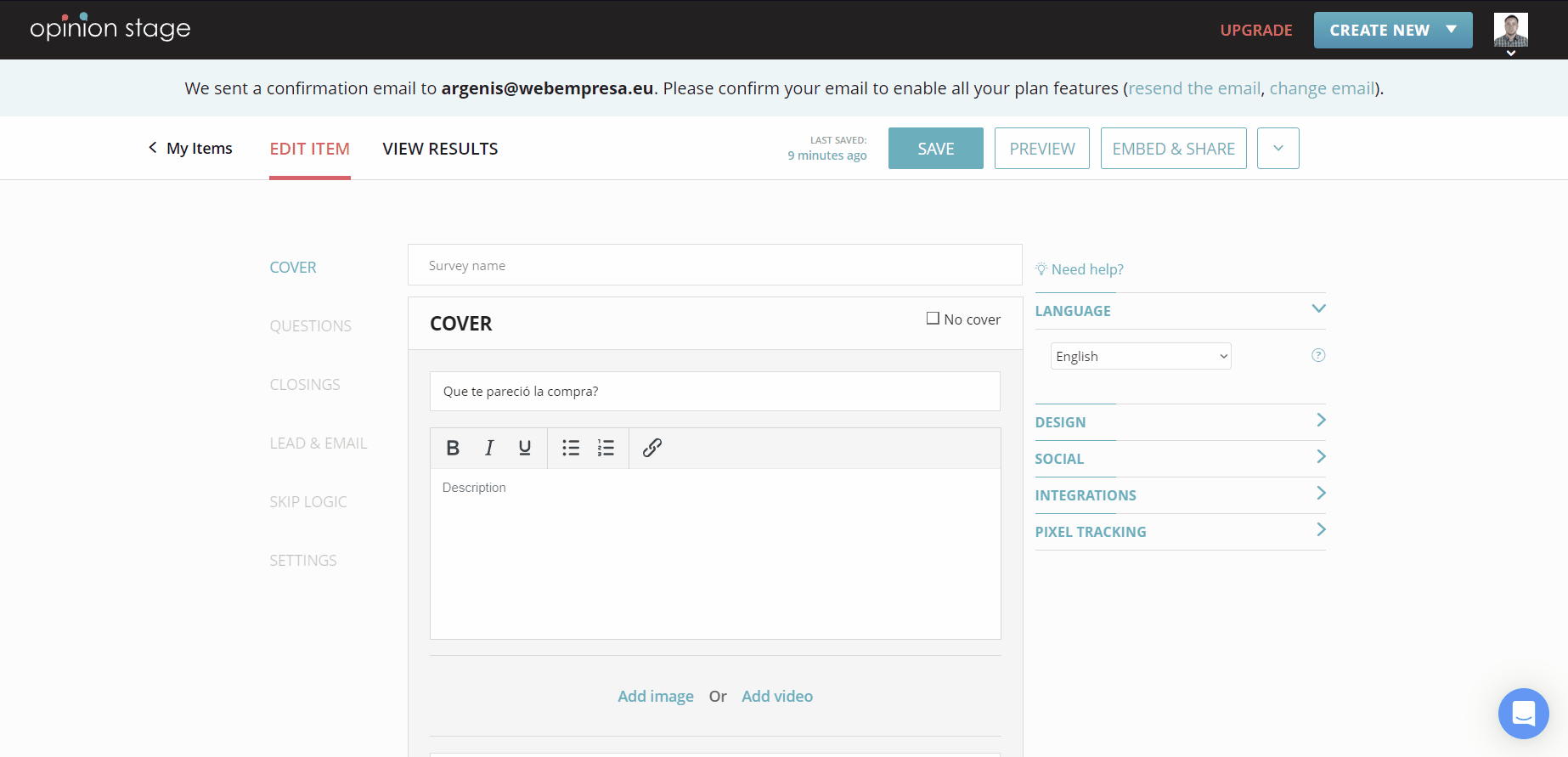Open the Create New dropdown

point(1392,31)
